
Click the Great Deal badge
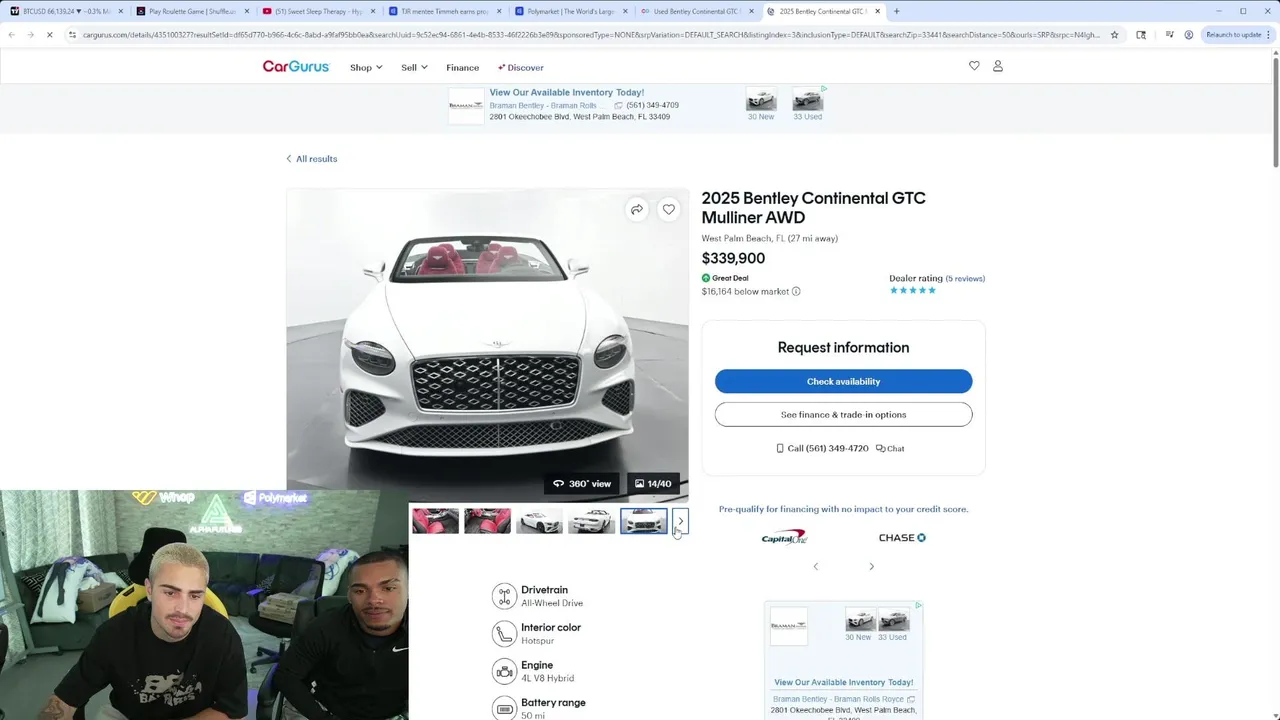click(725, 278)
